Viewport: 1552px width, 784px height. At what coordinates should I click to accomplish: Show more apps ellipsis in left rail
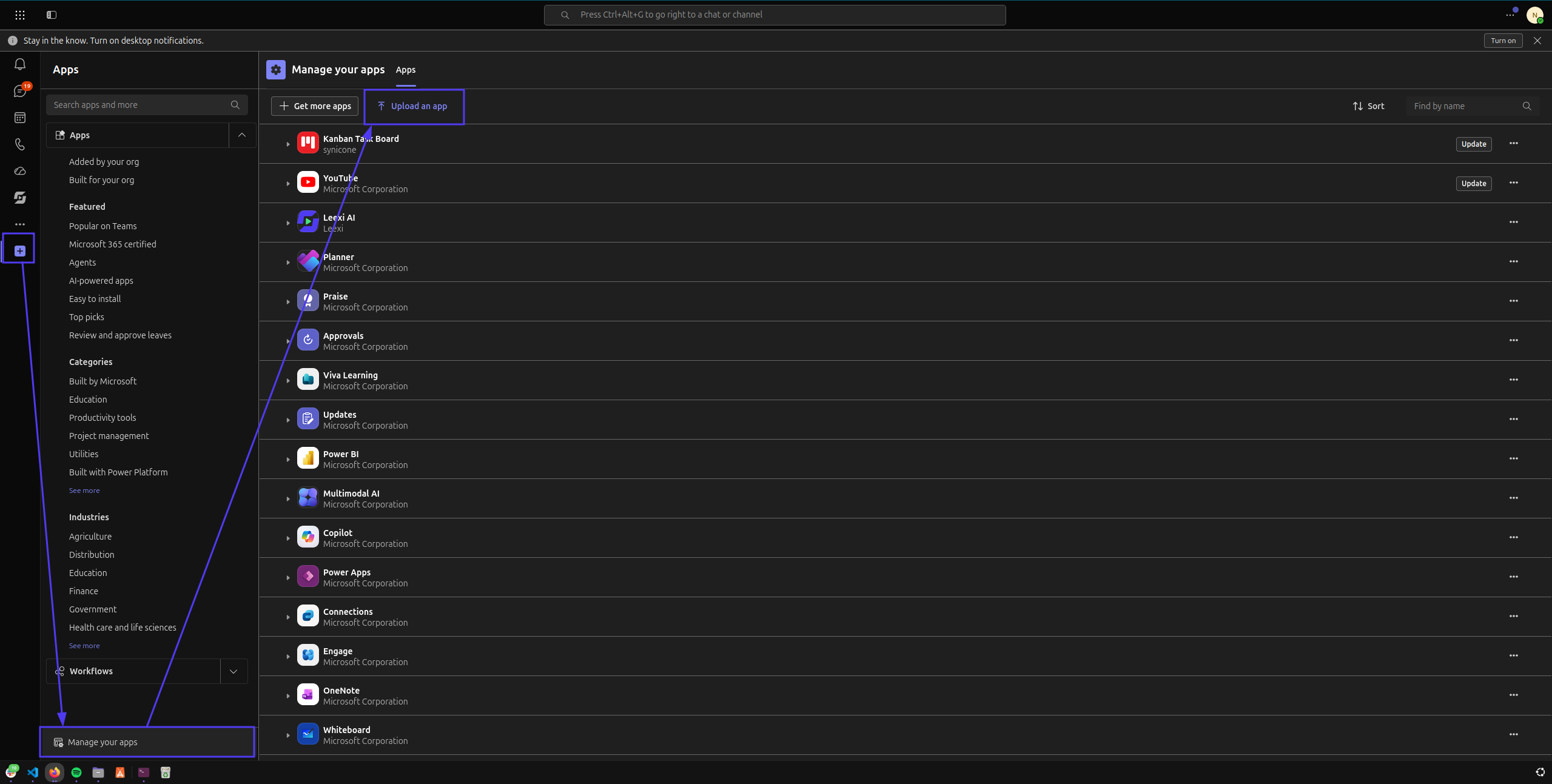[x=20, y=224]
